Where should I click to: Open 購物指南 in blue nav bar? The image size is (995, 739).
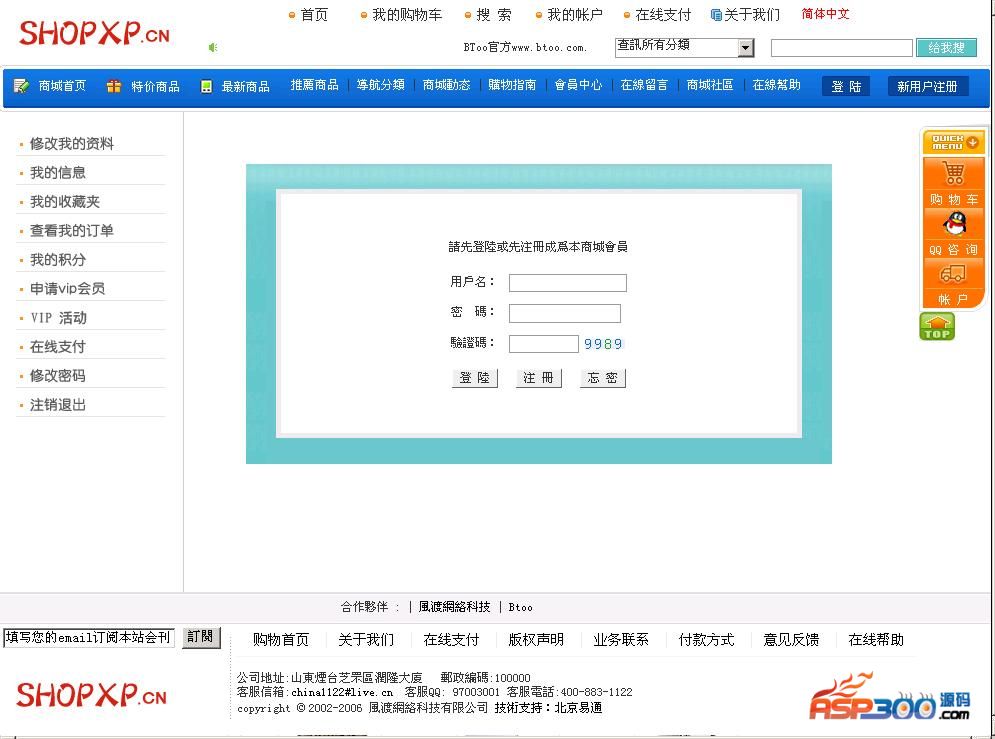coord(512,85)
